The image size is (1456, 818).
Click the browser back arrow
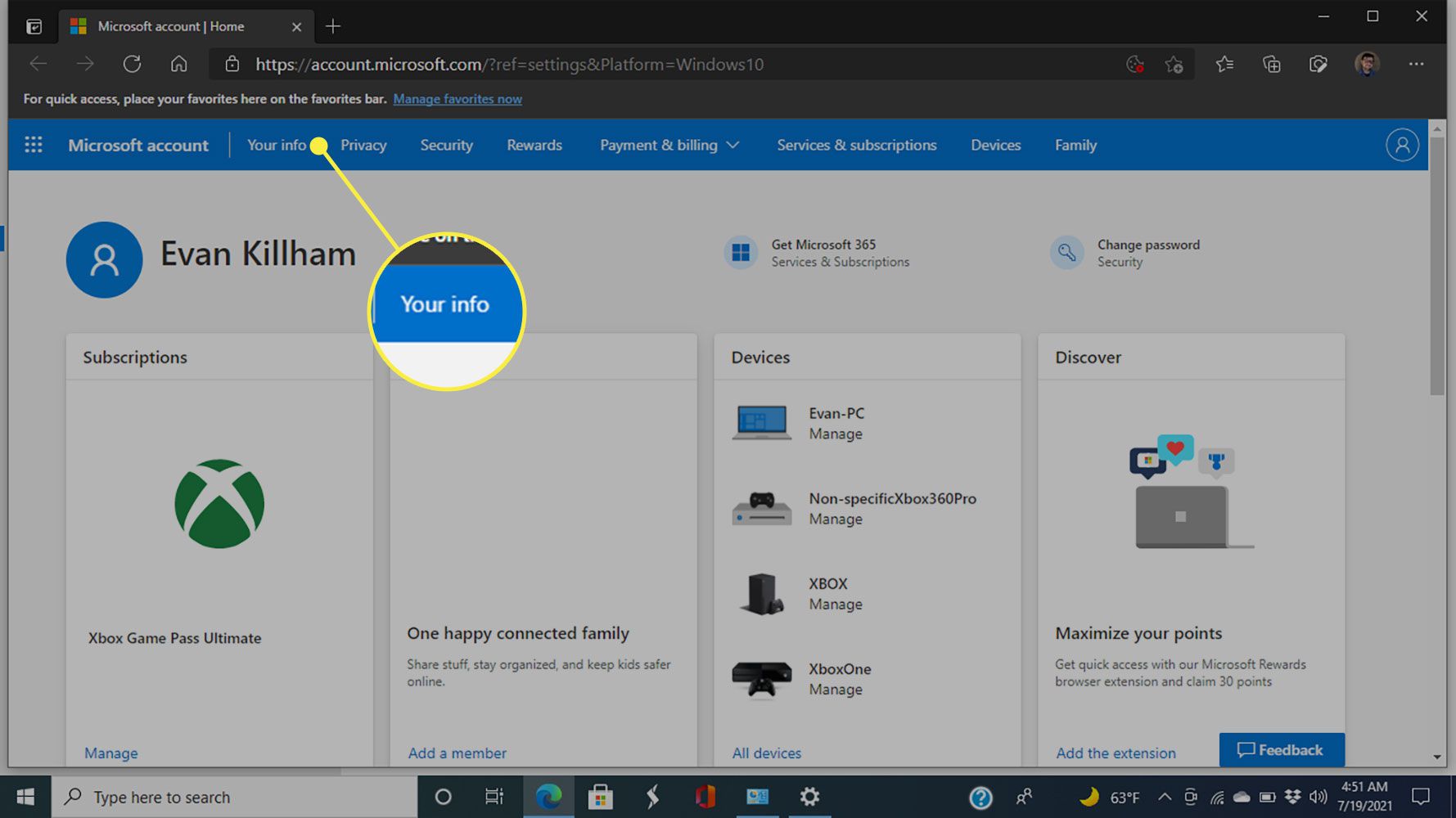pyautogui.click(x=38, y=64)
